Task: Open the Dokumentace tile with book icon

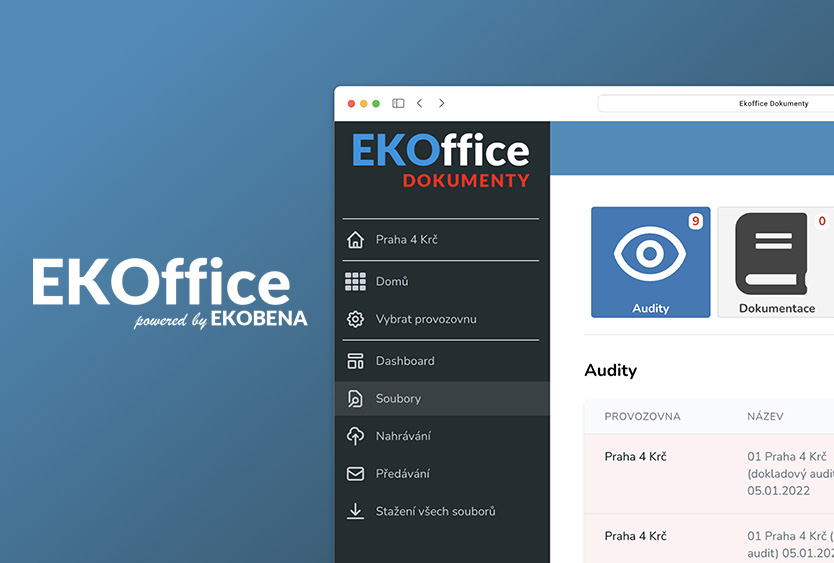Action: tap(776, 262)
